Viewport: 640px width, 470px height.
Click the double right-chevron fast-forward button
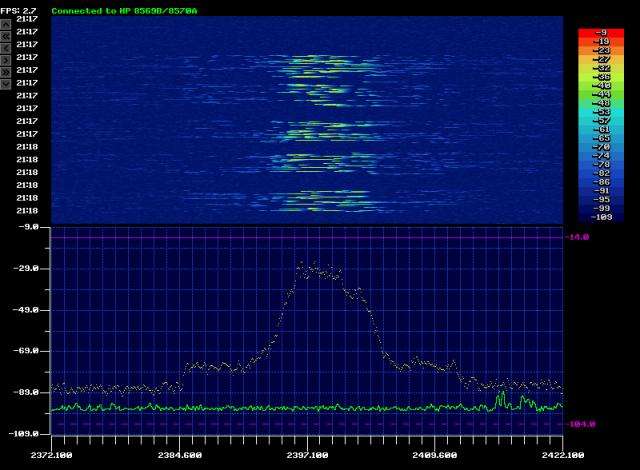[5, 72]
